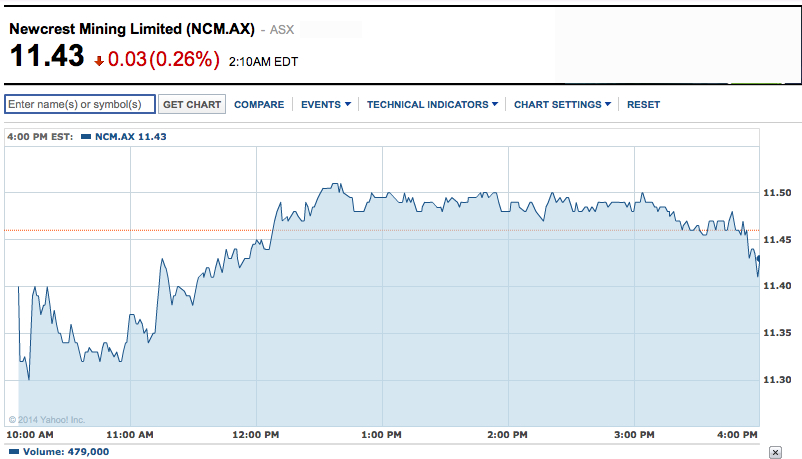Click the red down-arrow price change icon
Viewport: 802px width, 459px height.
click(x=99, y=61)
